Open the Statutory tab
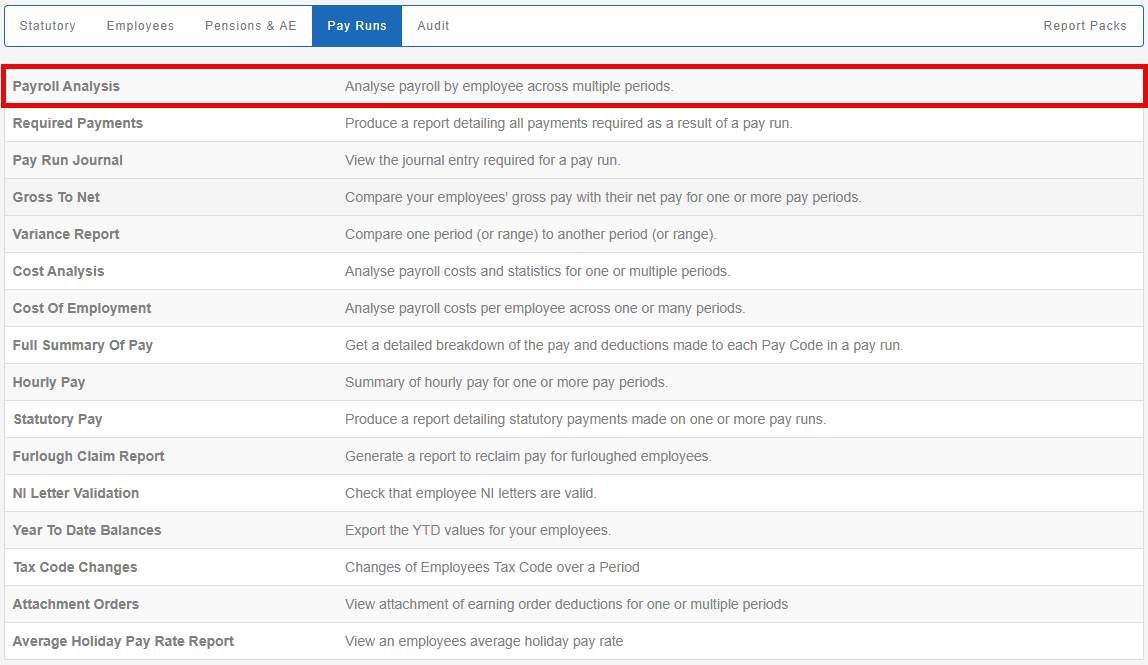Image resolution: width=1148 pixels, height=665 pixels. (48, 26)
